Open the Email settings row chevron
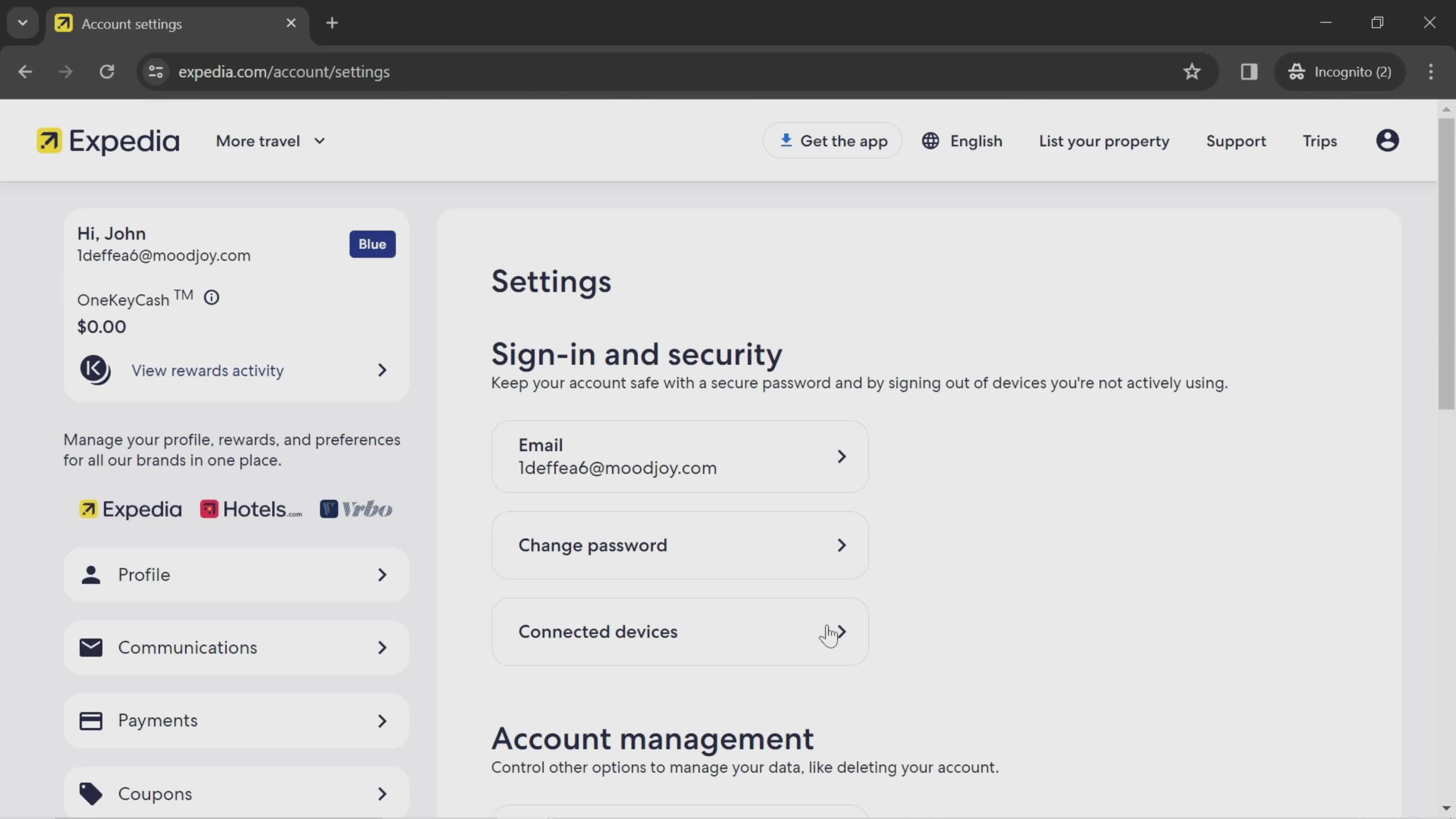 tap(841, 457)
